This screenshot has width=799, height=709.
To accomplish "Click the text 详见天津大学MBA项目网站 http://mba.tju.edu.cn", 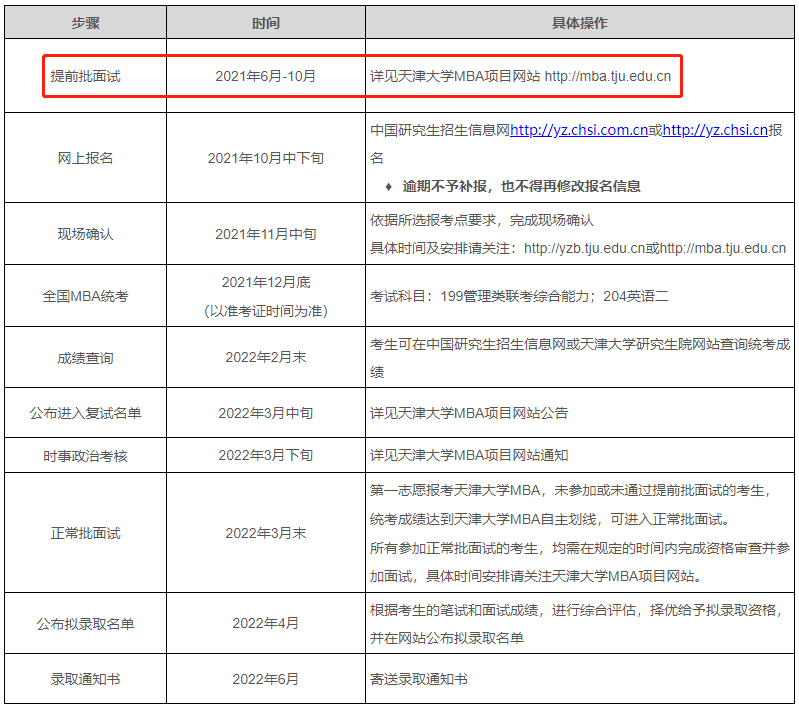I will pyautogui.click(x=520, y=76).
